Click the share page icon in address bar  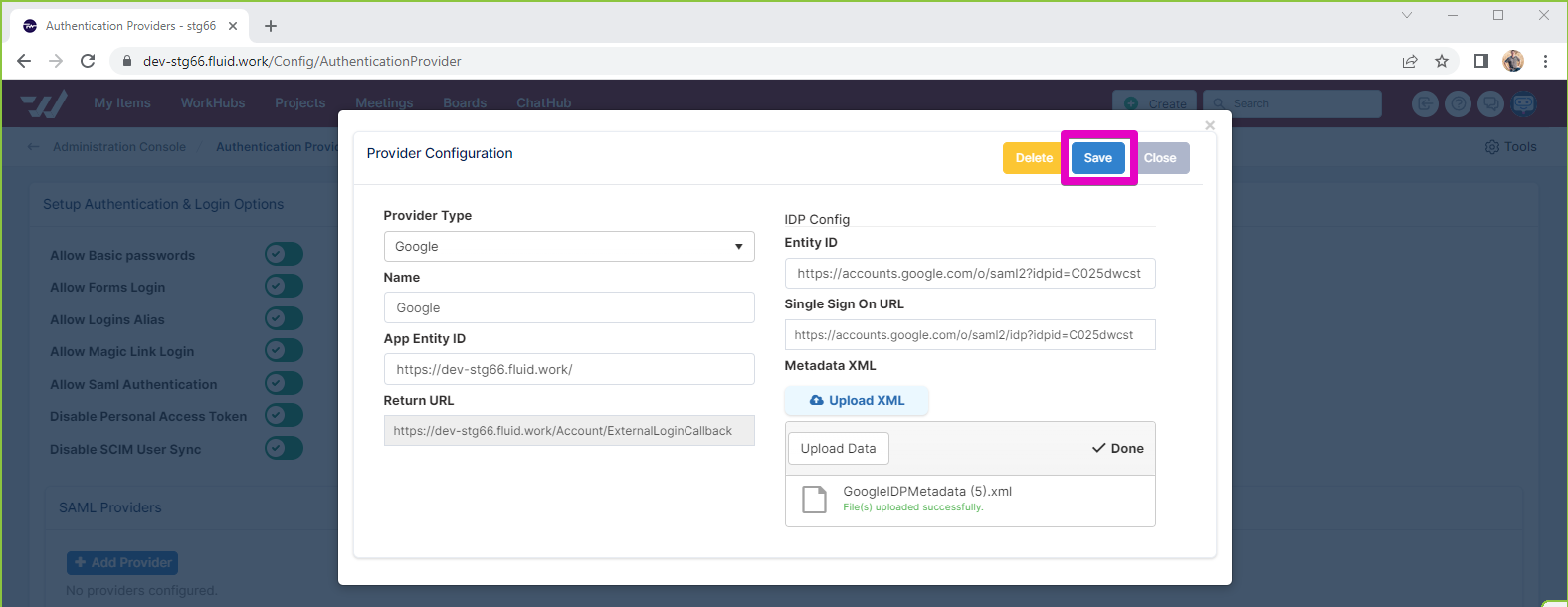click(1410, 61)
